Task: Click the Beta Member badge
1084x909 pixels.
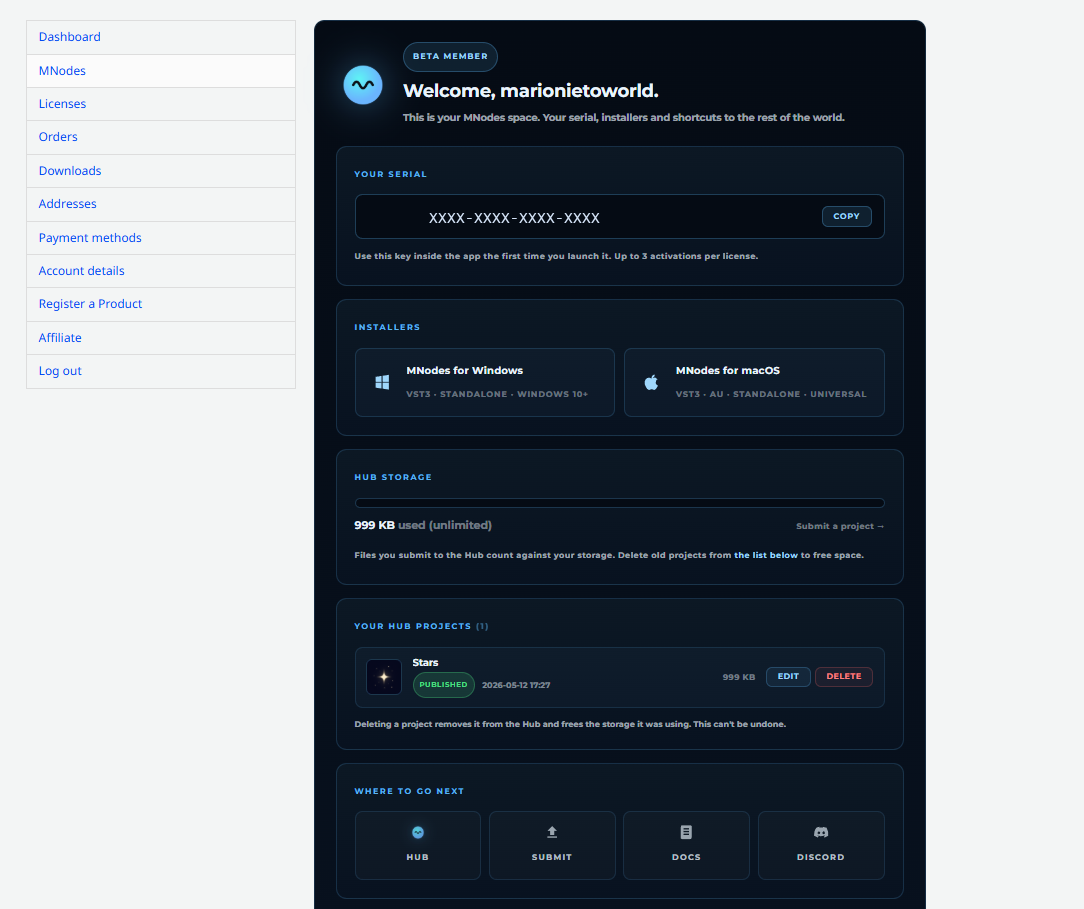Action: point(450,57)
